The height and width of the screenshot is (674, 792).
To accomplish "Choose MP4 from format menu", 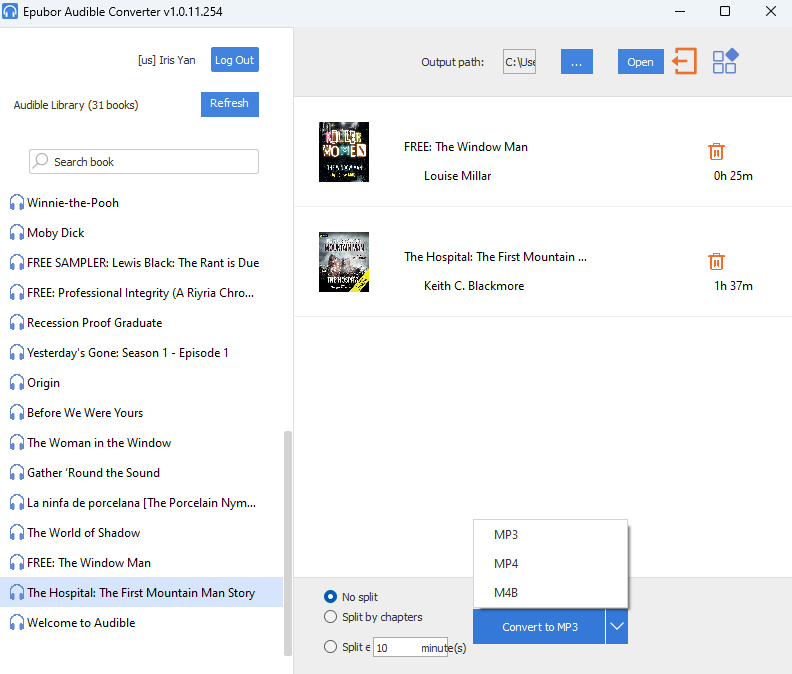I will (506, 564).
